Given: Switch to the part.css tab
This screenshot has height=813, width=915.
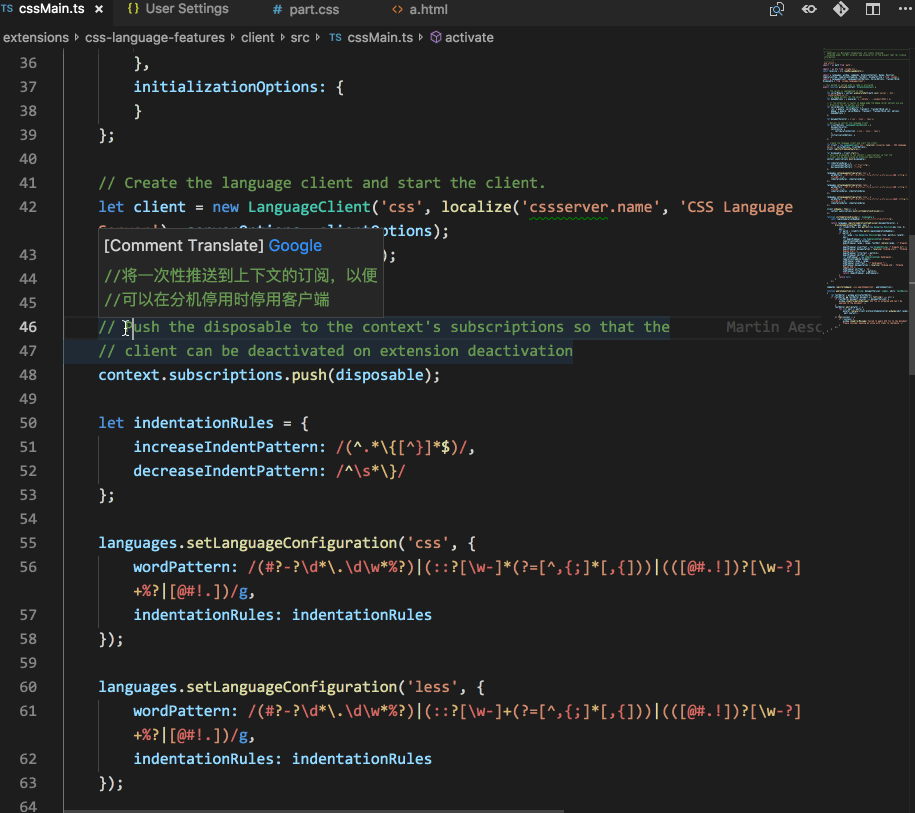Looking at the screenshot, I should 314,10.
